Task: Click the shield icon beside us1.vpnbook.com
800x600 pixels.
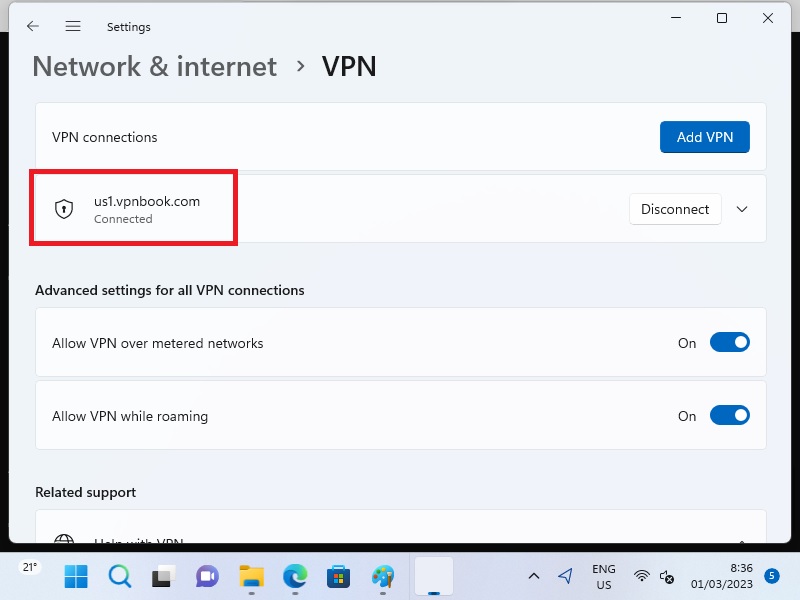Action: click(x=64, y=209)
